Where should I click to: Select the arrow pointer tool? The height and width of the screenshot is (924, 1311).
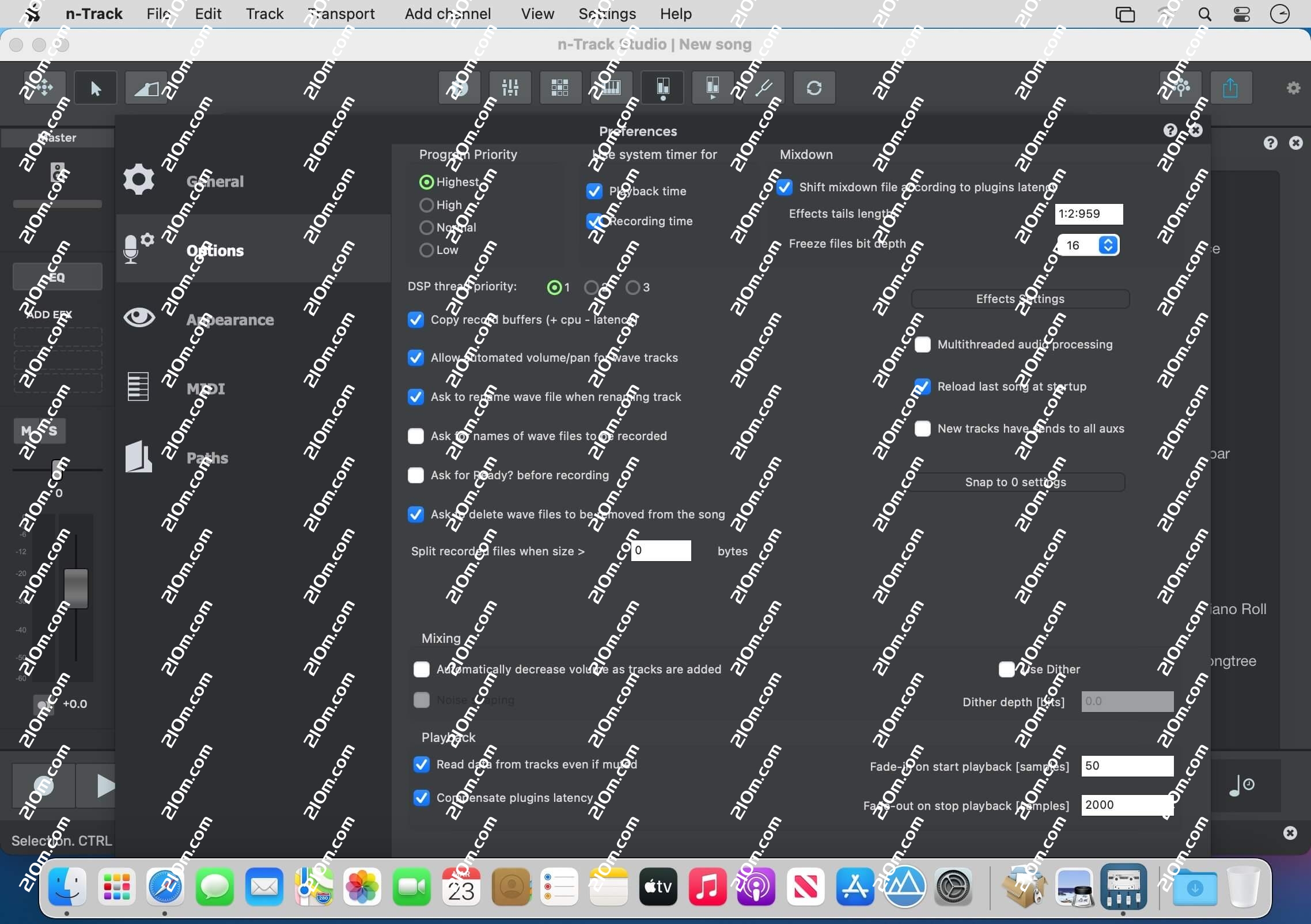tap(96, 88)
